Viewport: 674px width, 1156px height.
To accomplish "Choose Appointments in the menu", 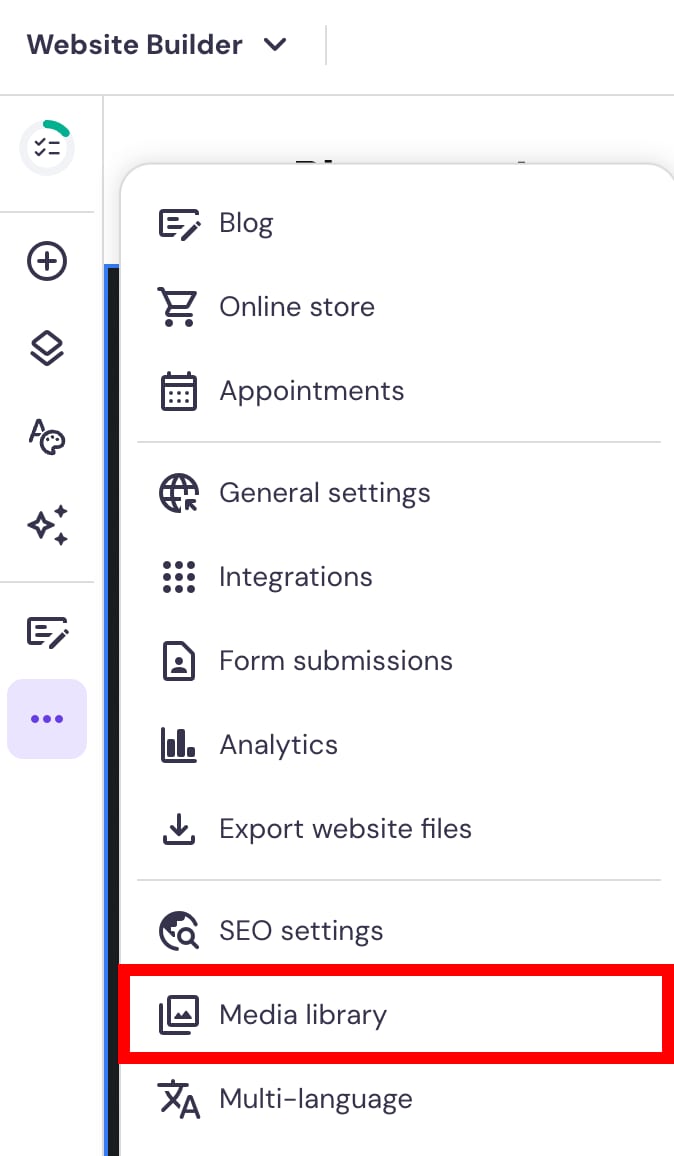I will [312, 391].
